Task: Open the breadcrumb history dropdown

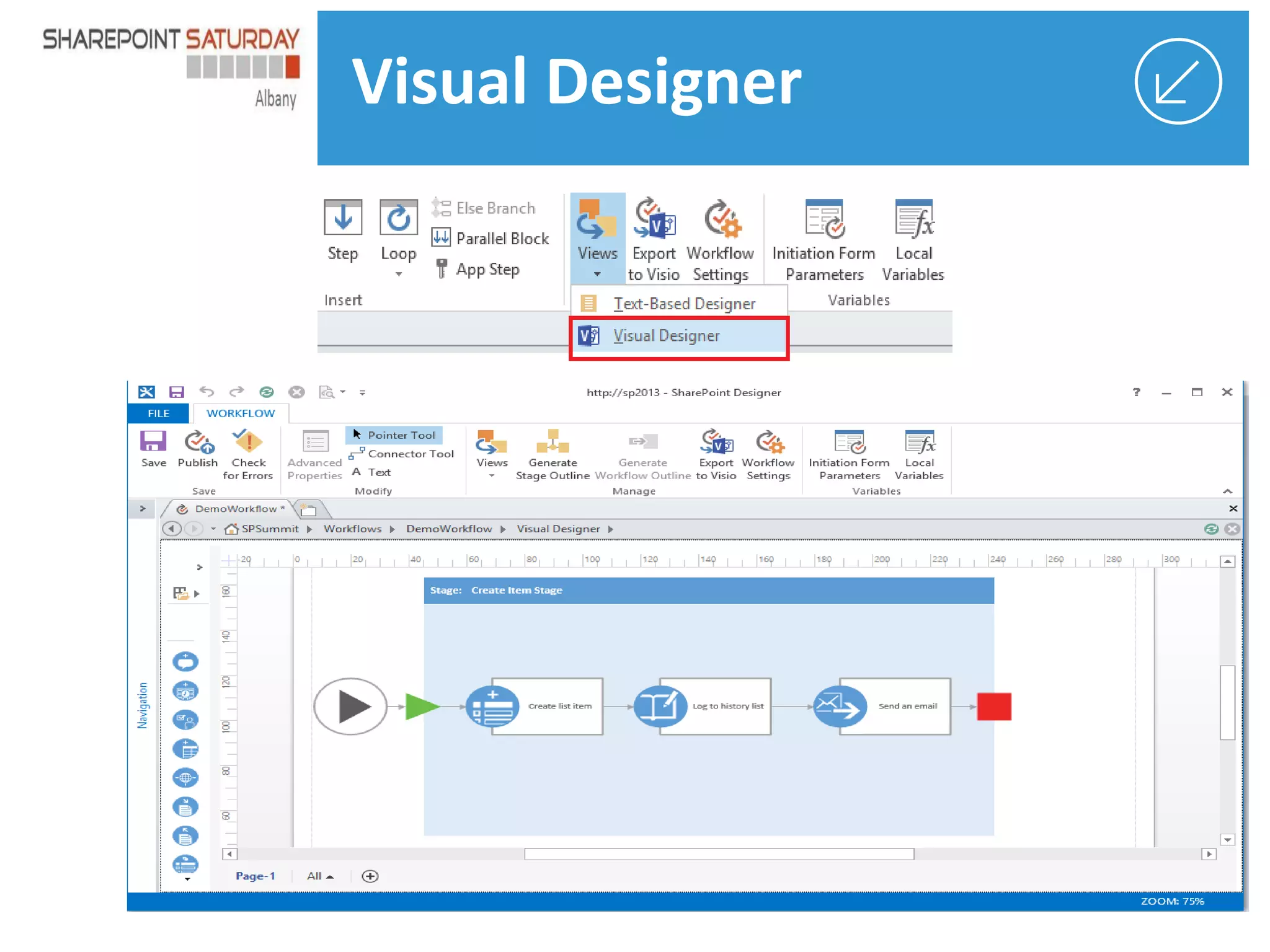Action: click(x=213, y=529)
